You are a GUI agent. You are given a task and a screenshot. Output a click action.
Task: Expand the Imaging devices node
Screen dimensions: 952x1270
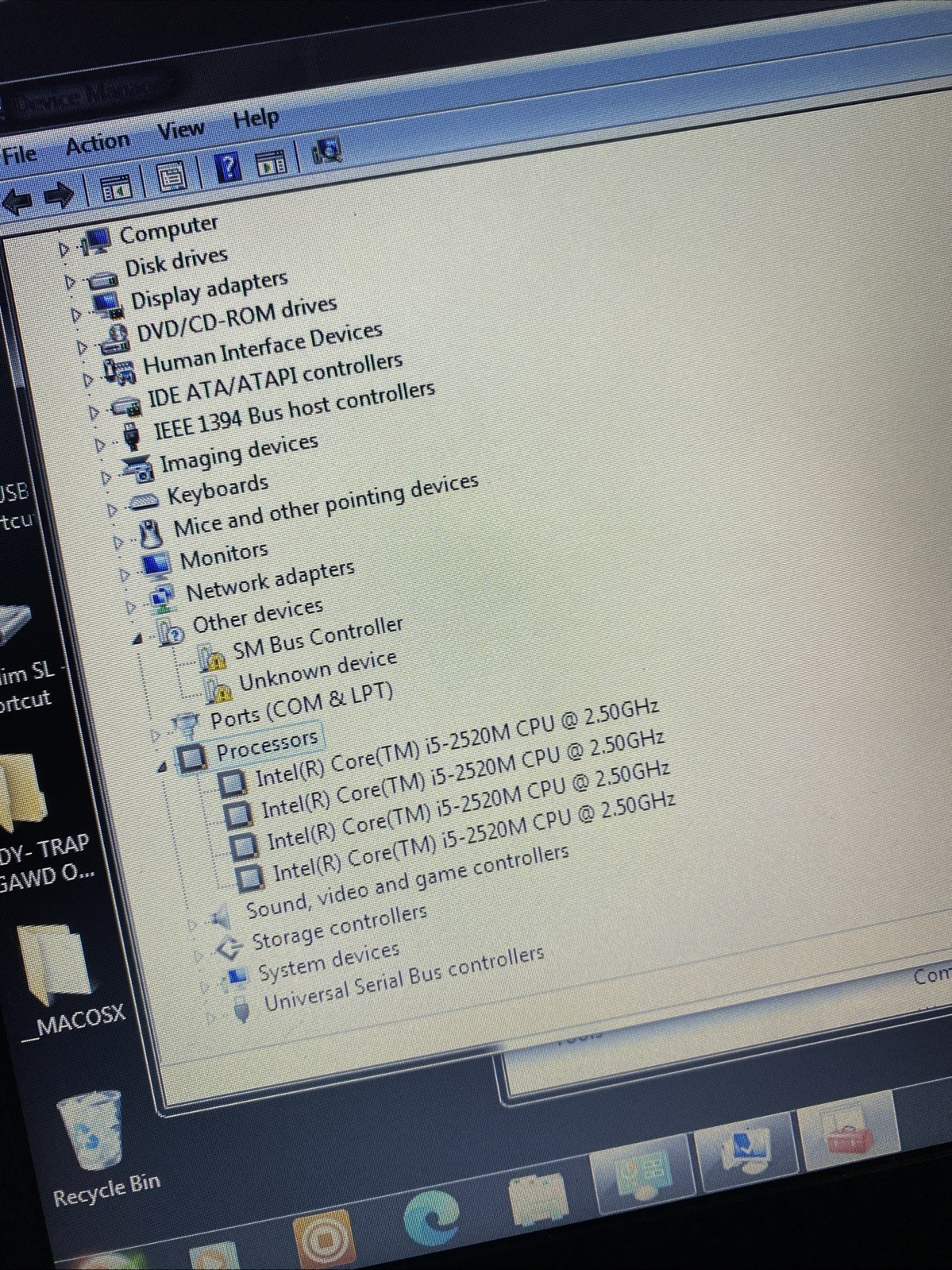coord(106,479)
